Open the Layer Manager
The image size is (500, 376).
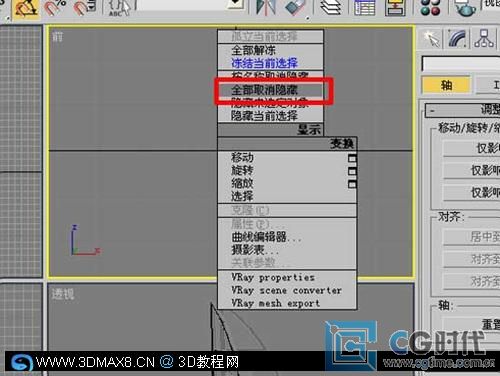pyautogui.click(x=331, y=8)
